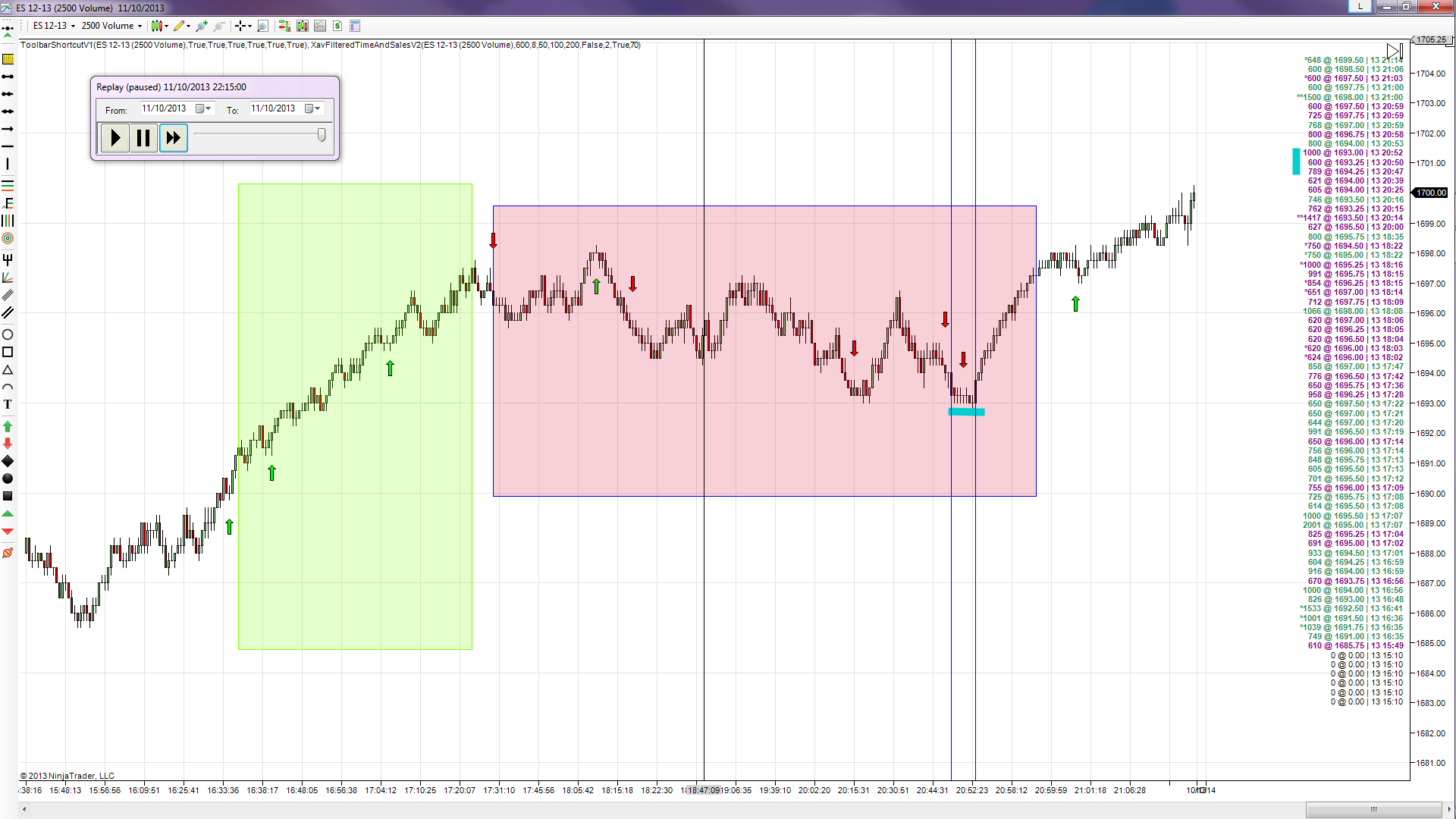Select the black dot marker
This screenshot has height=819, width=1456.
[8, 479]
